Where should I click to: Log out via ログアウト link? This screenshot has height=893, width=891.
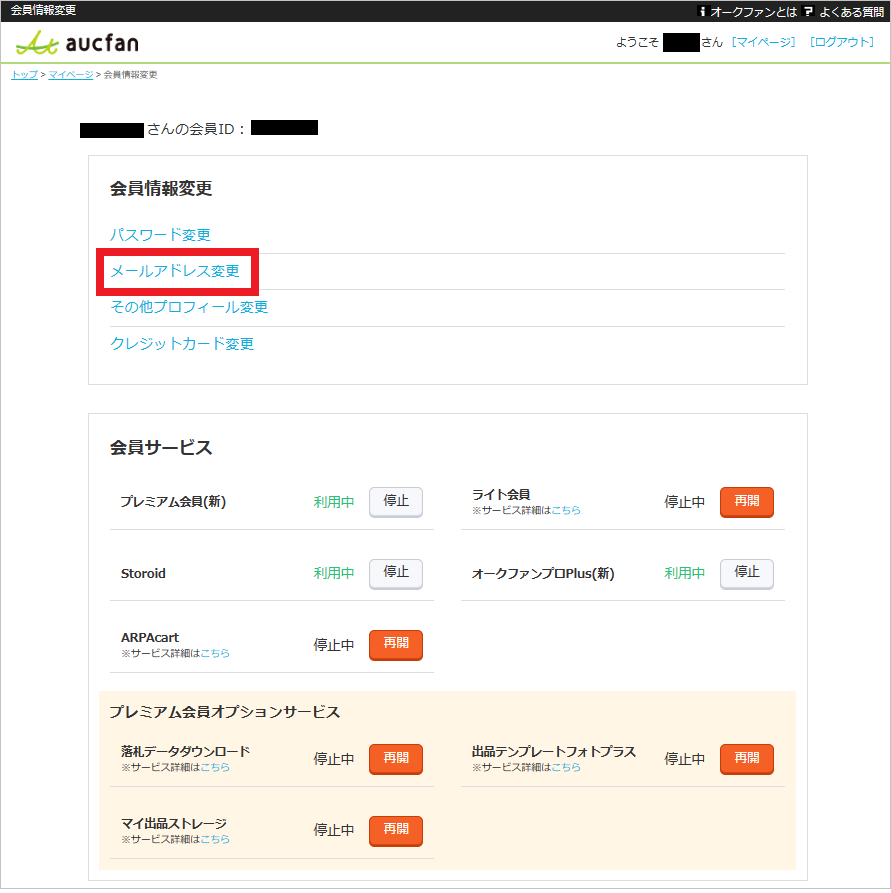pyautogui.click(x=844, y=43)
